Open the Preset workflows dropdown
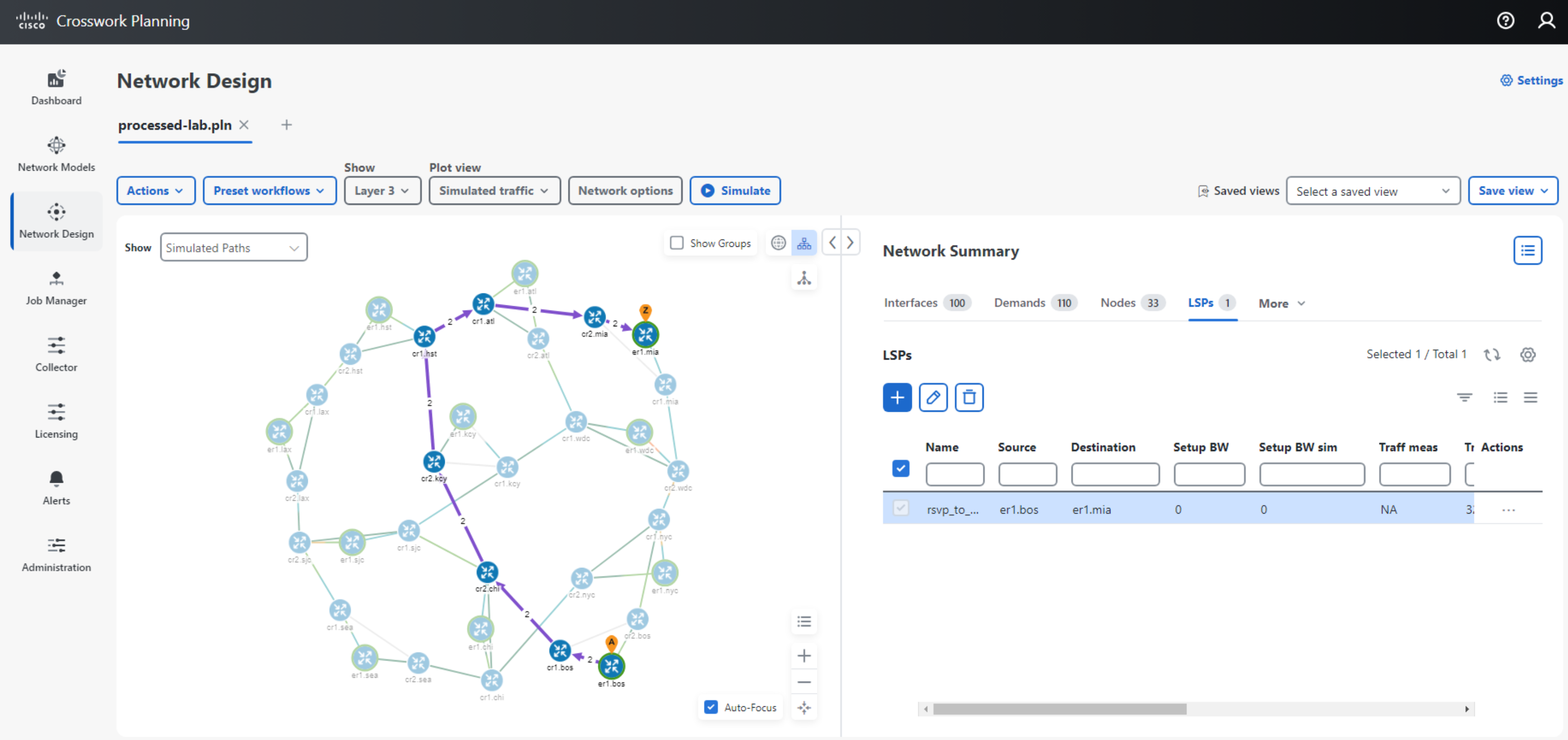This screenshot has width=1568, height=740. 270,191
